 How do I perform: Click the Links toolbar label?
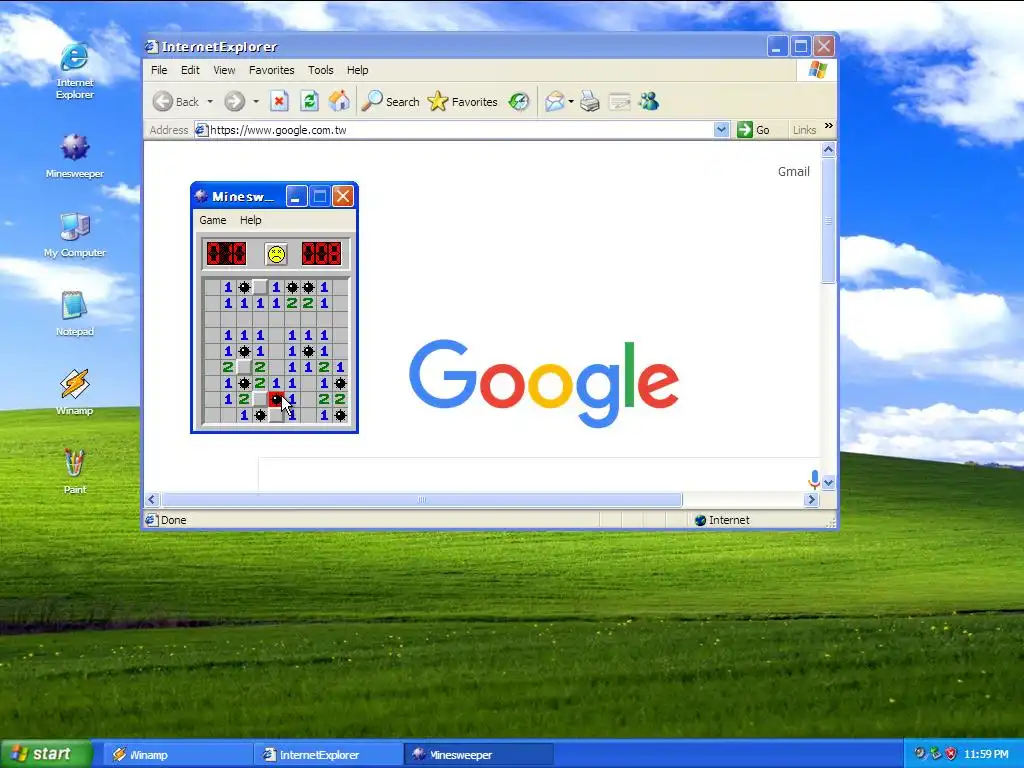804,130
